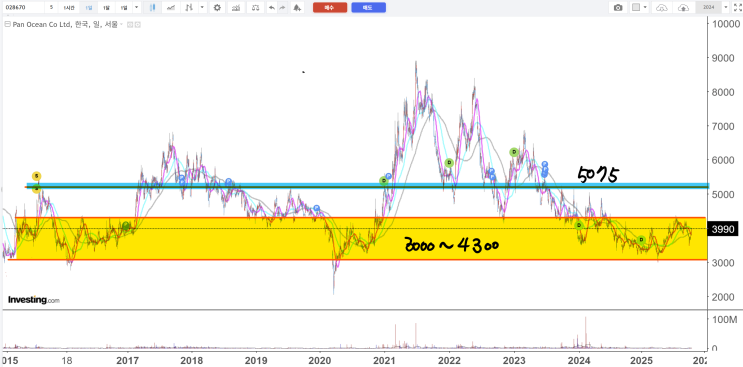The image size is (743, 367).
Task: Click the yellow S marker near 2015
Action: pyautogui.click(x=36, y=176)
